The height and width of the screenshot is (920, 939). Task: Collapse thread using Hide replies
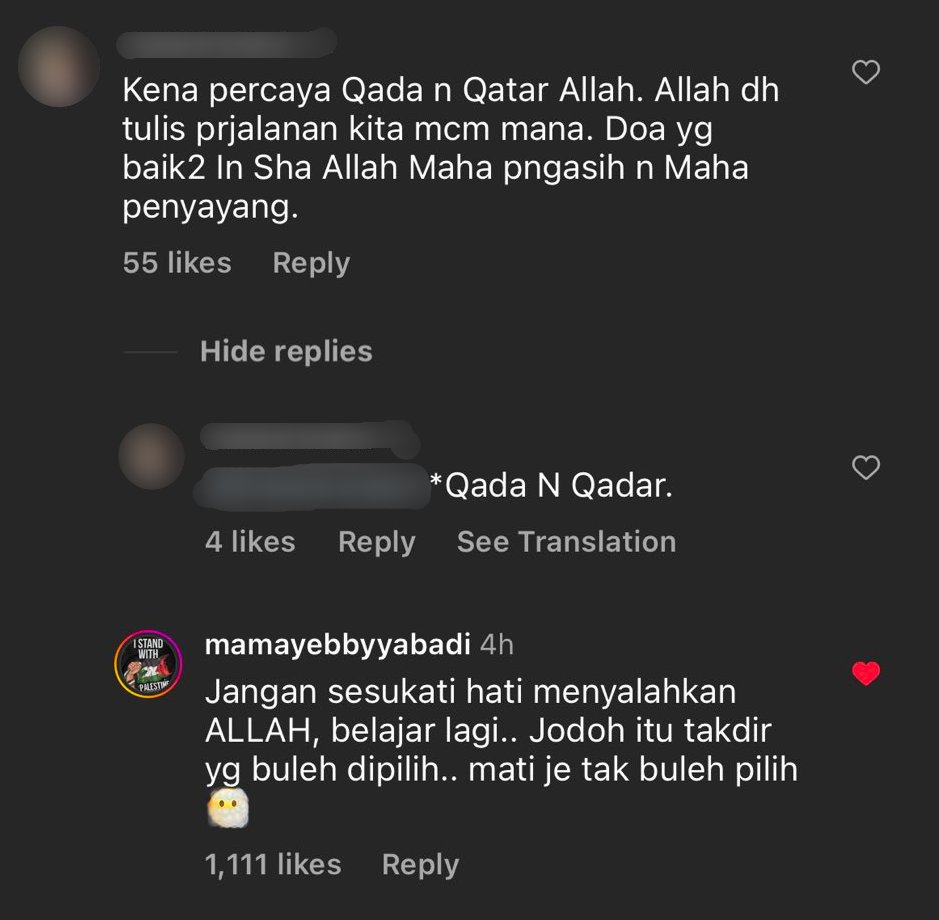286,351
